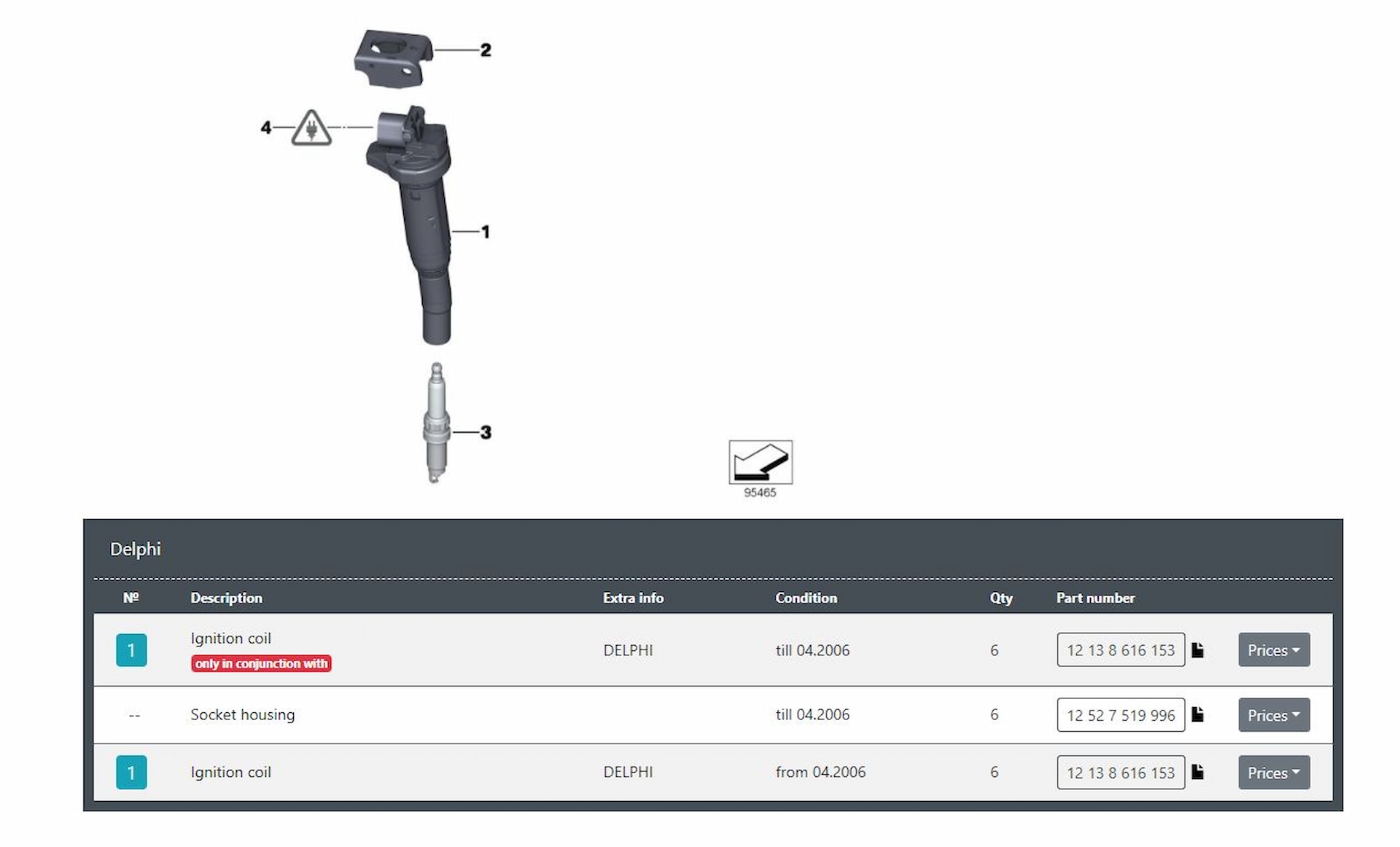The image size is (1400, 847).
Task: Click the Delphi section heading
Action: pos(135,549)
